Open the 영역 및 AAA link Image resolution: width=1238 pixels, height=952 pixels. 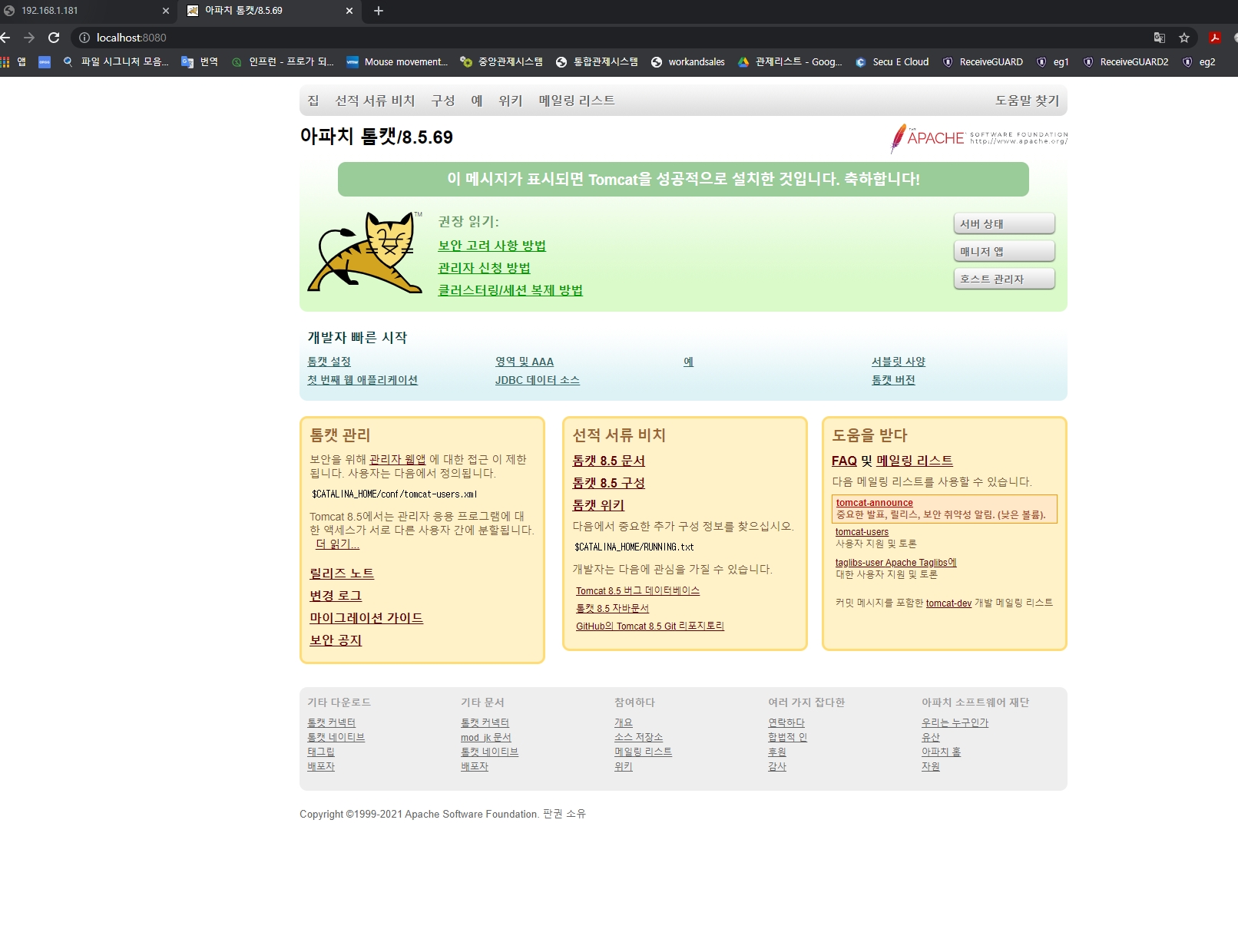point(524,362)
